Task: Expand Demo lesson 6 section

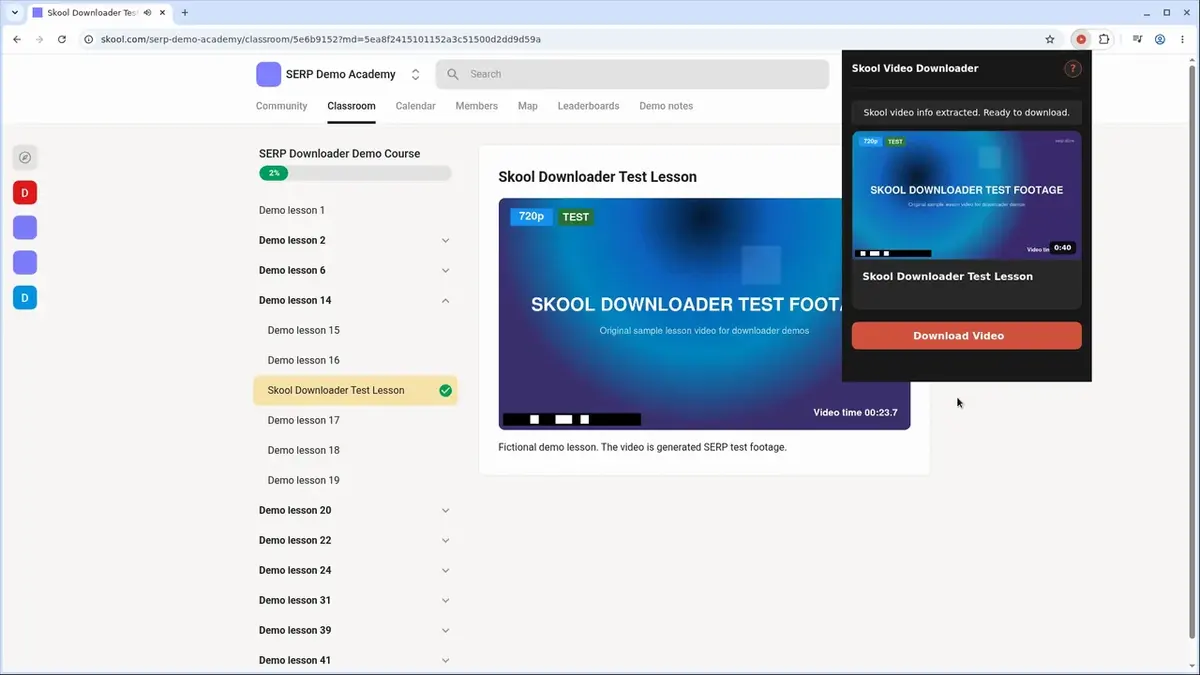Action: click(x=445, y=270)
